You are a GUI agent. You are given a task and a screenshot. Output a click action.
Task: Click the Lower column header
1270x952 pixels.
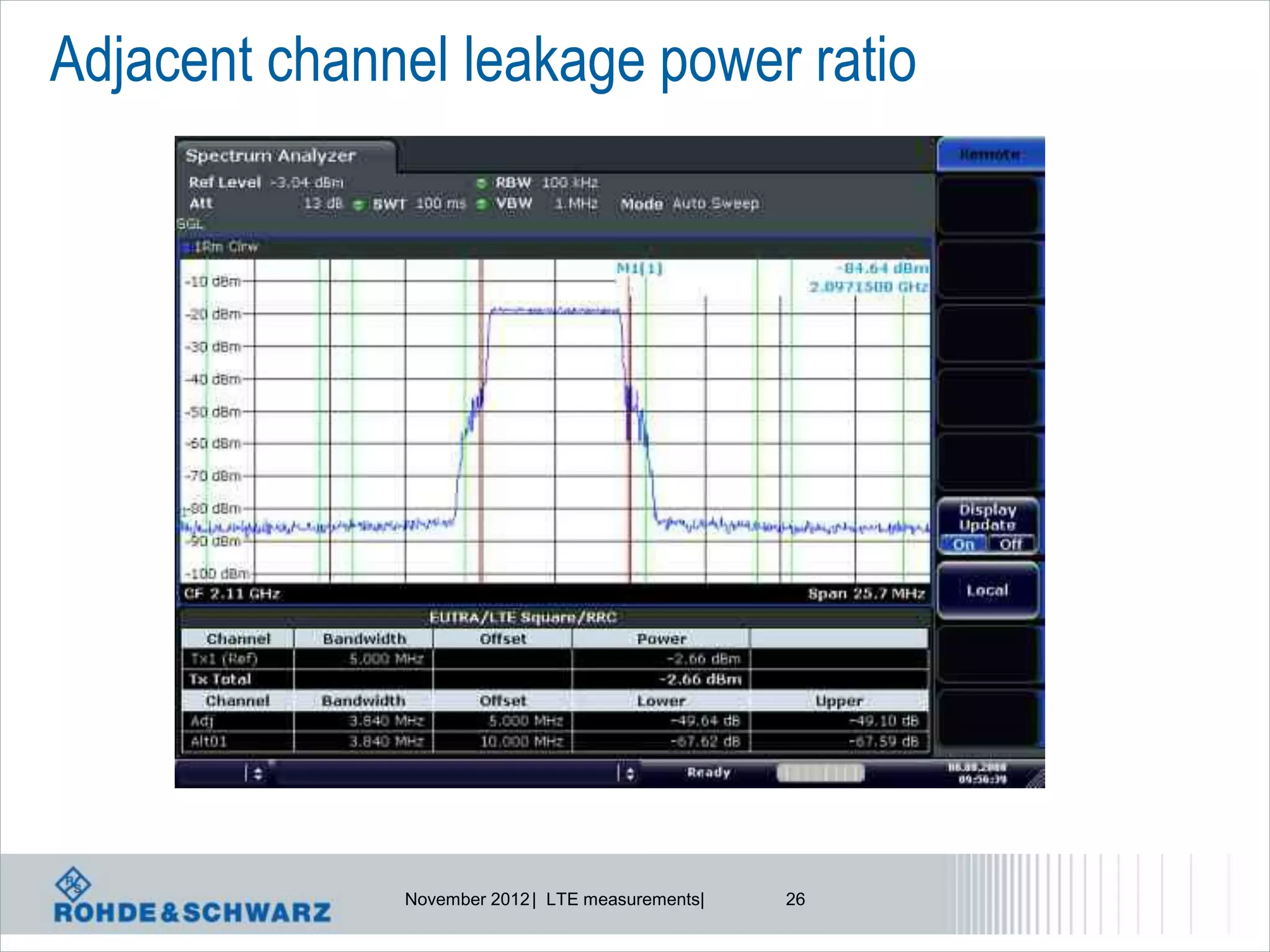tap(661, 701)
